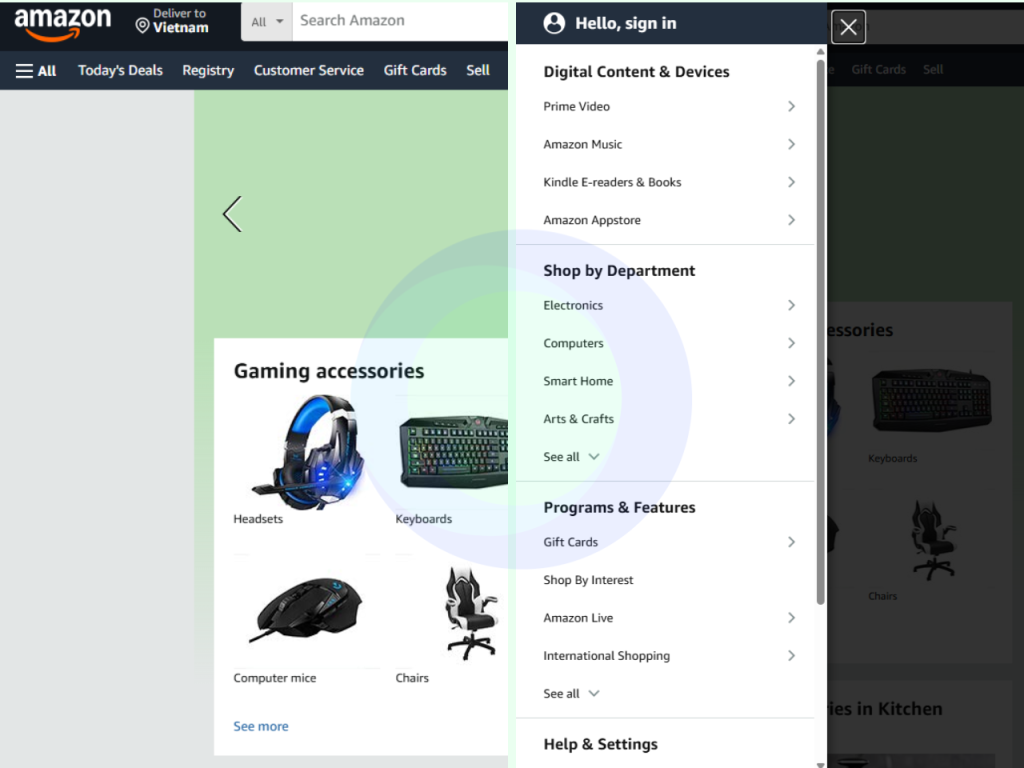Image resolution: width=1024 pixels, height=768 pixels.
Task: Click See more under Gaming accessories
Action: [261, 726]
